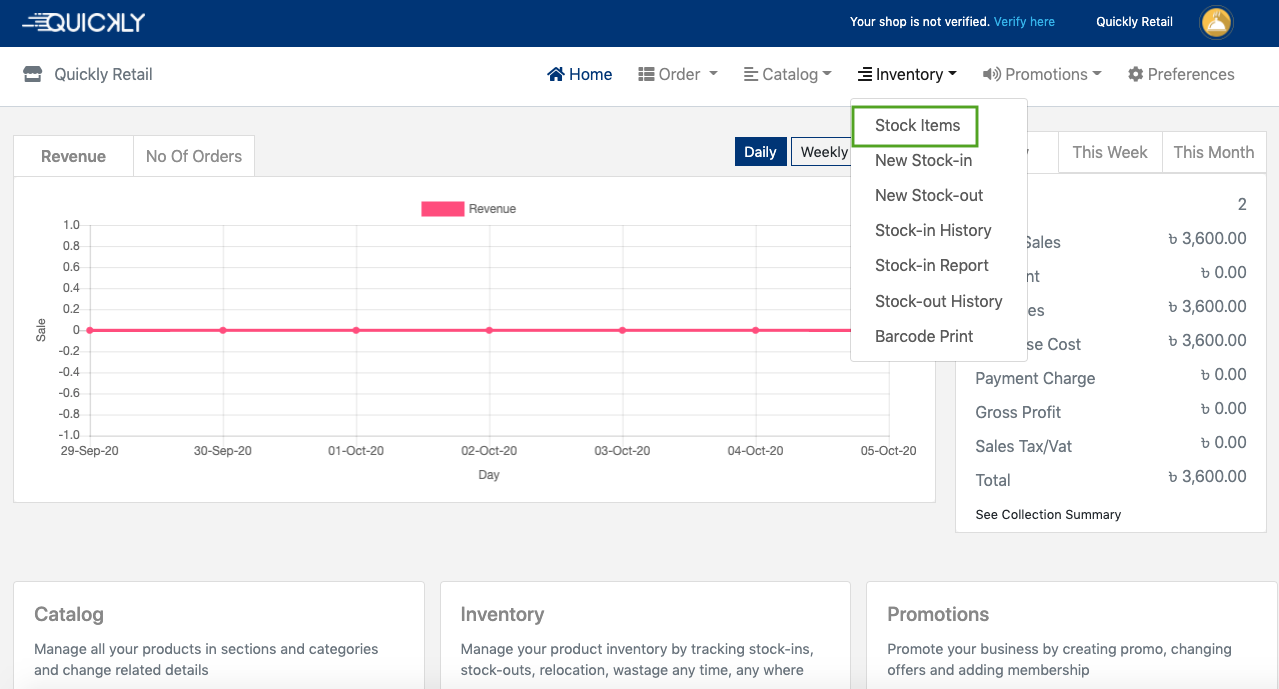Select Stock Items from Inventory menu

click(x=917, y=126)
